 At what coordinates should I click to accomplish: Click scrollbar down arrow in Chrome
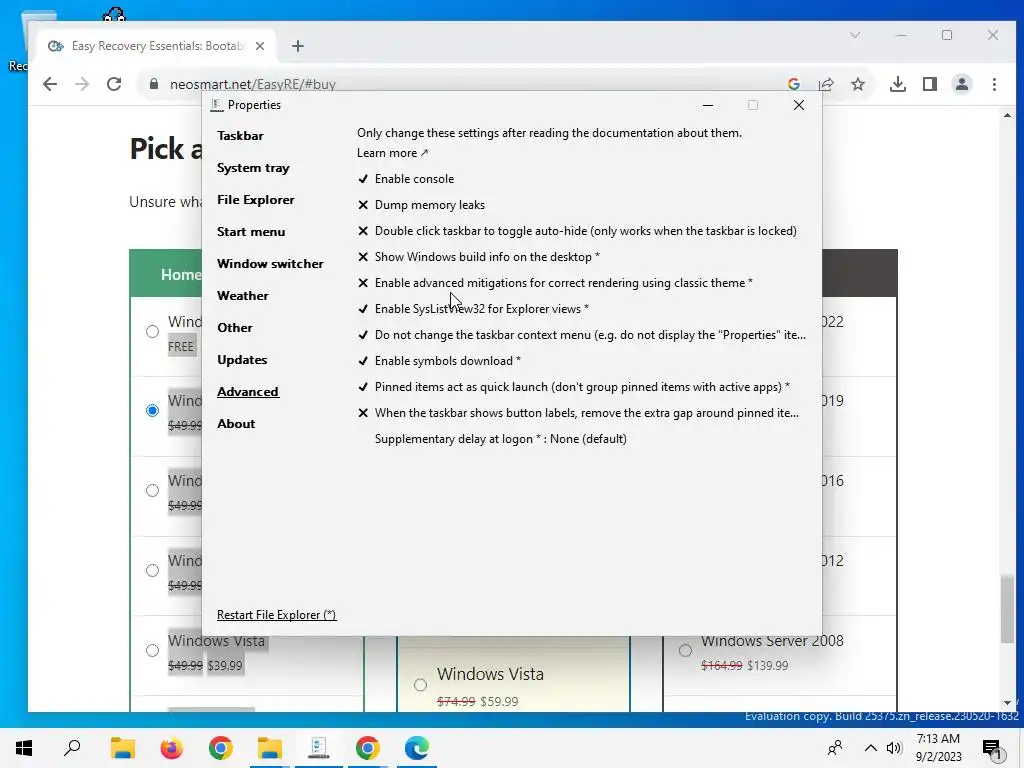point(1007,703)
